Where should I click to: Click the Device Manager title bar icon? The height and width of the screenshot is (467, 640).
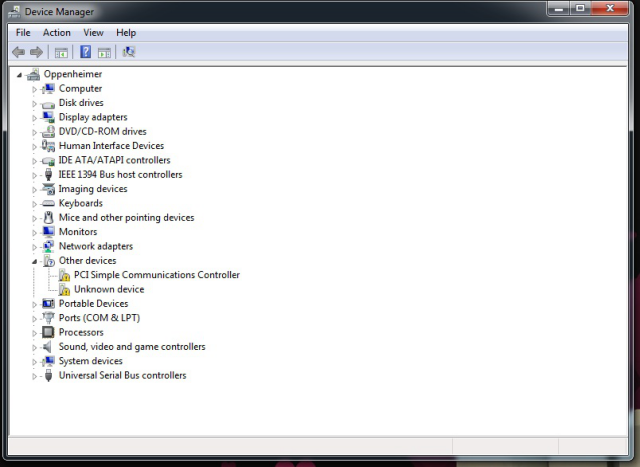click(x=14, y=12)
